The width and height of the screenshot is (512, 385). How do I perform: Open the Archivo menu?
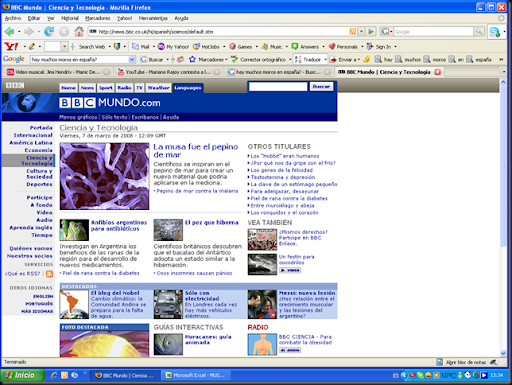point(13,18)
